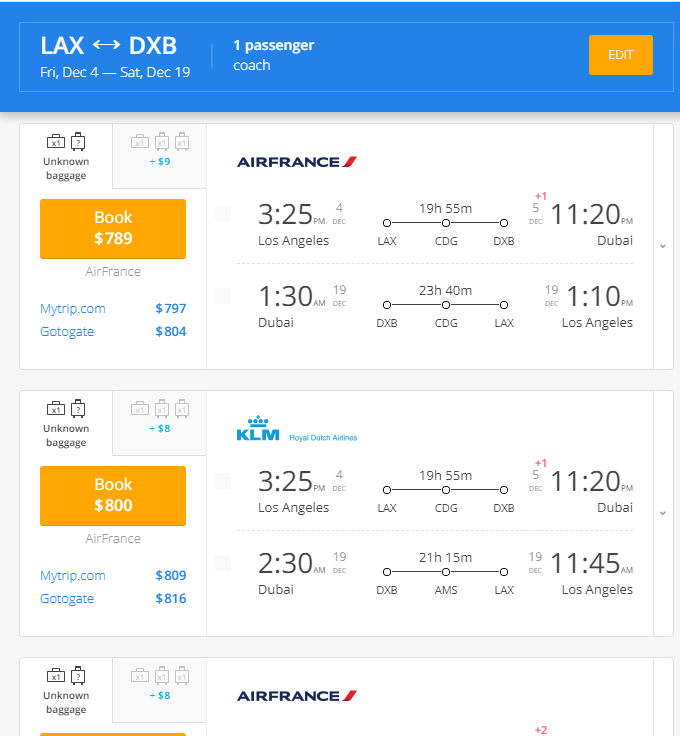Image resolution: width=680 pixels, height=736 pixels.
Task: Check the 3:25 PM Air France outbound checkbox
Action: (x=223, y=214)
